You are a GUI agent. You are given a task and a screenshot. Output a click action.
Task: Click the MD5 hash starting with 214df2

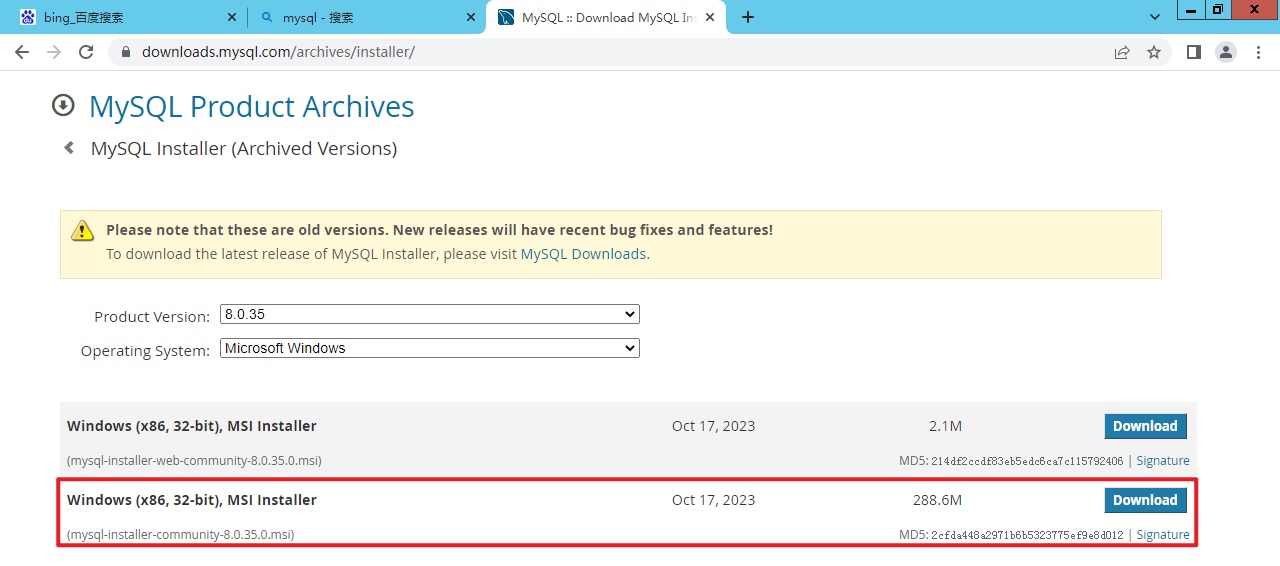click(x=1027, y=461)
